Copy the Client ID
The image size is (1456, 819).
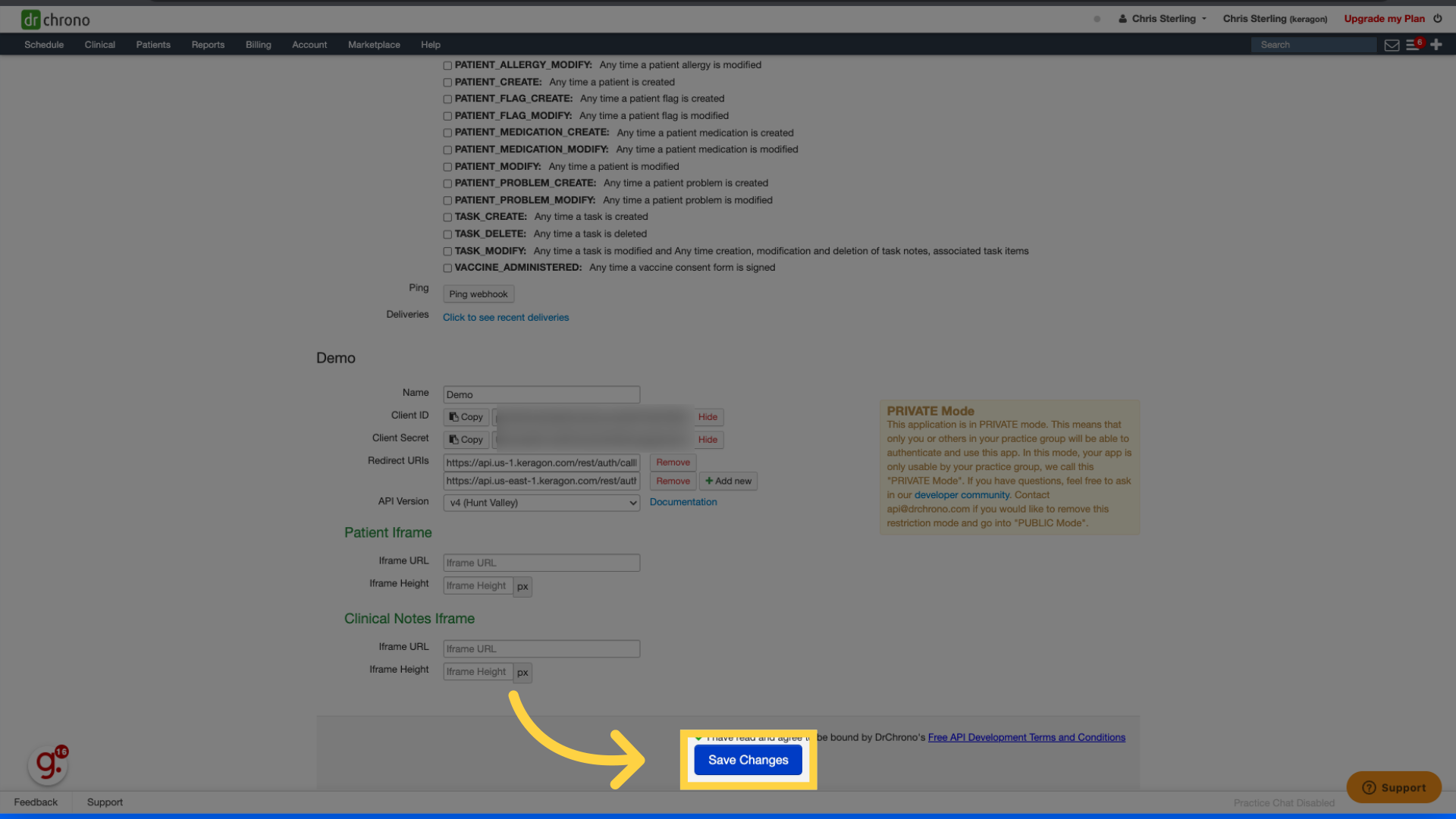click(466, 417)
